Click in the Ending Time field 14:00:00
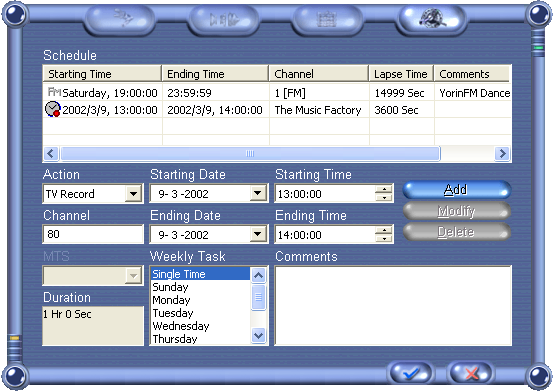This screenshot has width=554, height=391. [x=325, y=235]
